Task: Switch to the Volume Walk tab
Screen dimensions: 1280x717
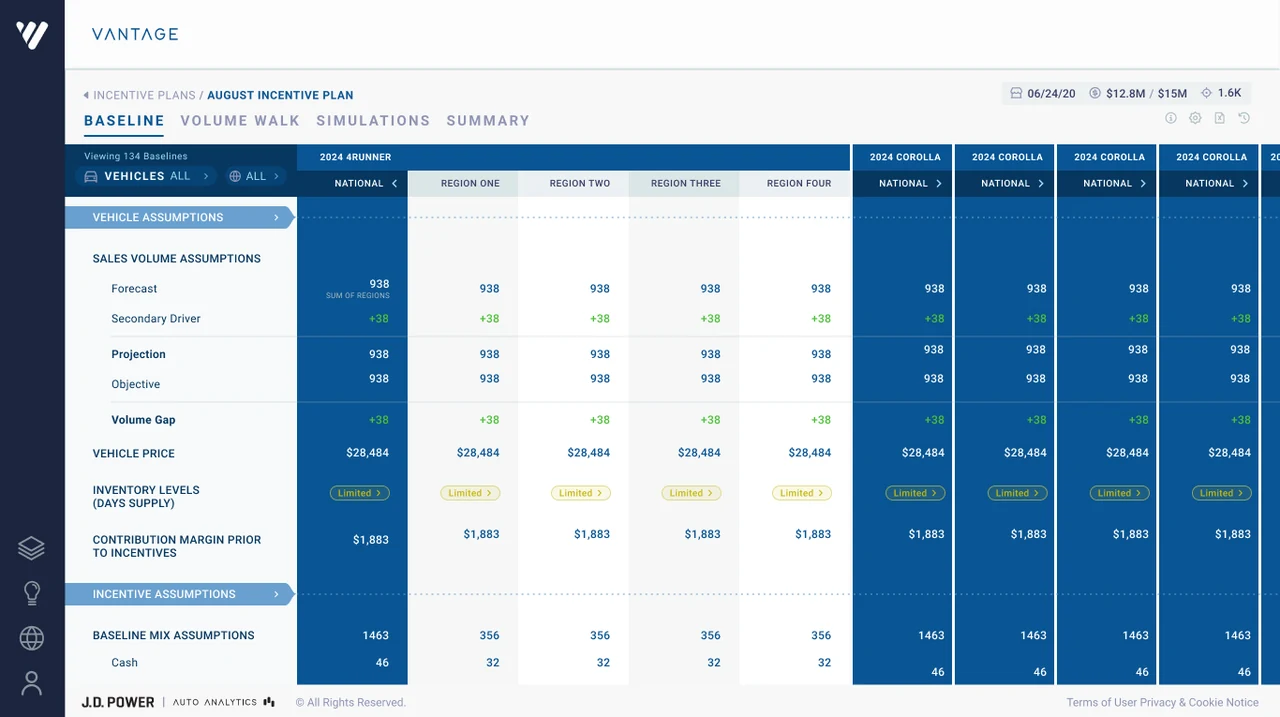Action: click(240, 121)
